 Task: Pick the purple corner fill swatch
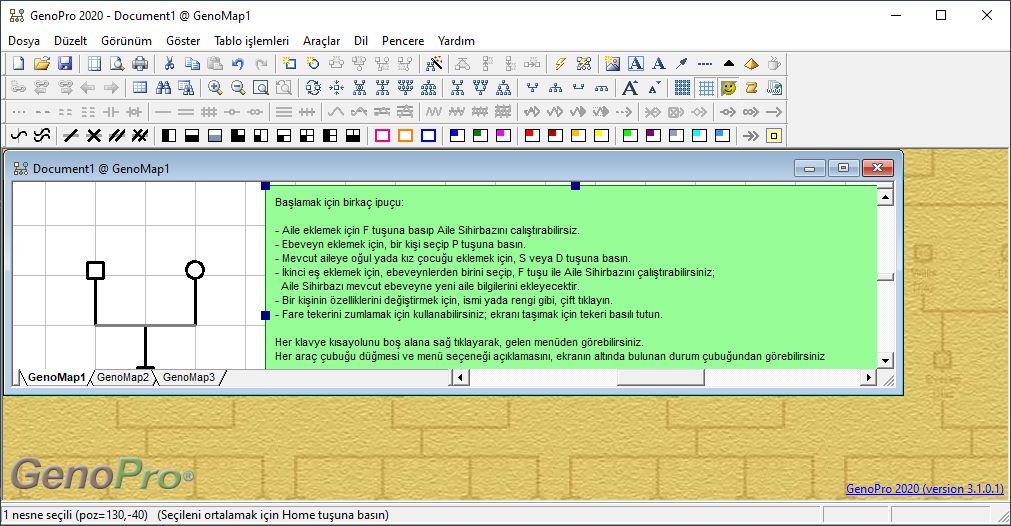tap(653, 135)
